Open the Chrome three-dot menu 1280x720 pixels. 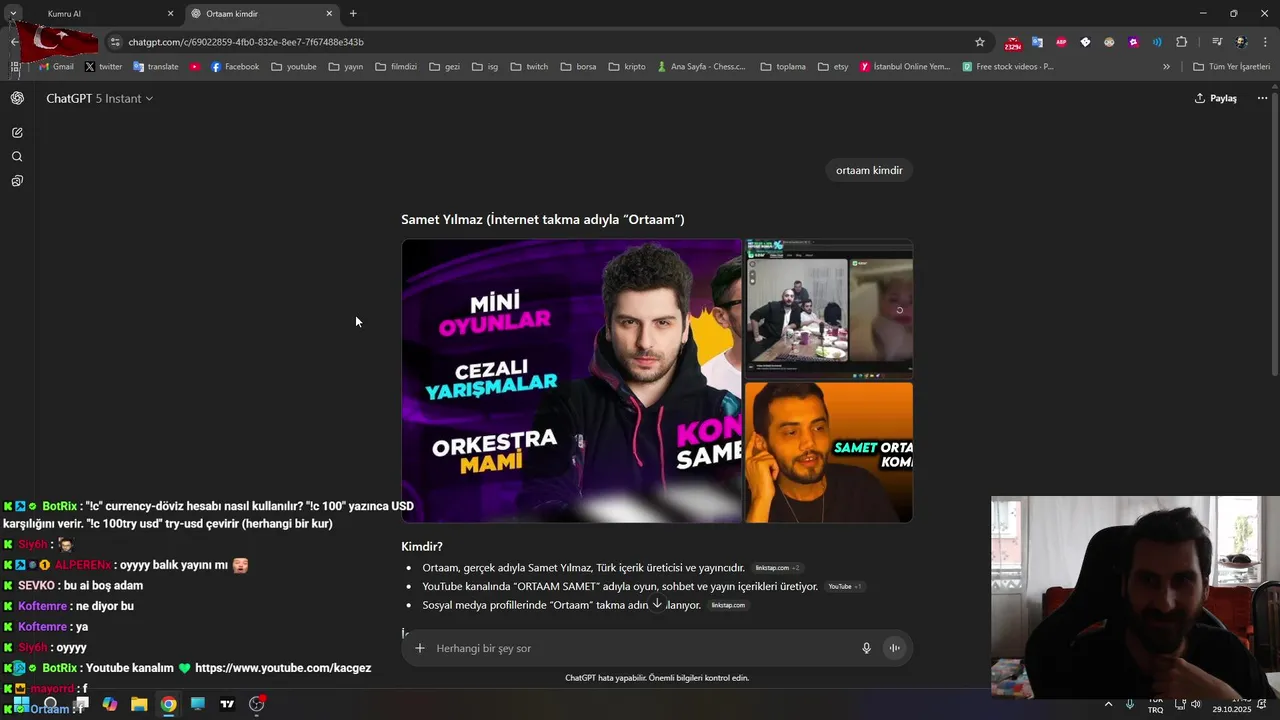click(1266, 42)
